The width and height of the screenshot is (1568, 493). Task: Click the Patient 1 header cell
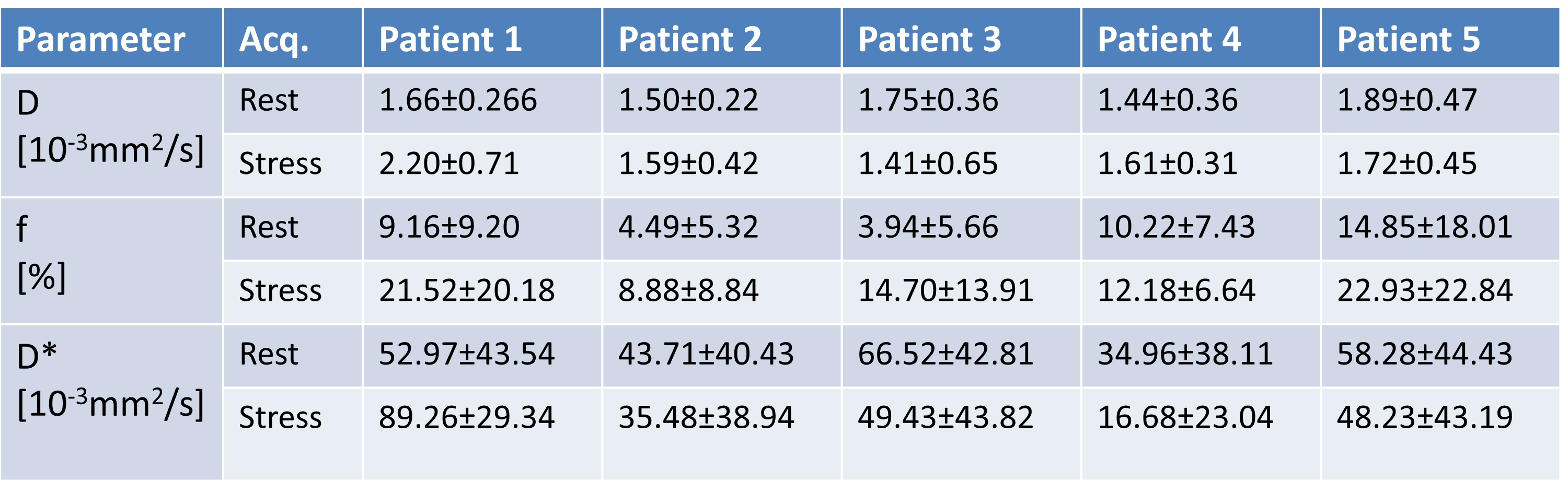pos(451,40)
